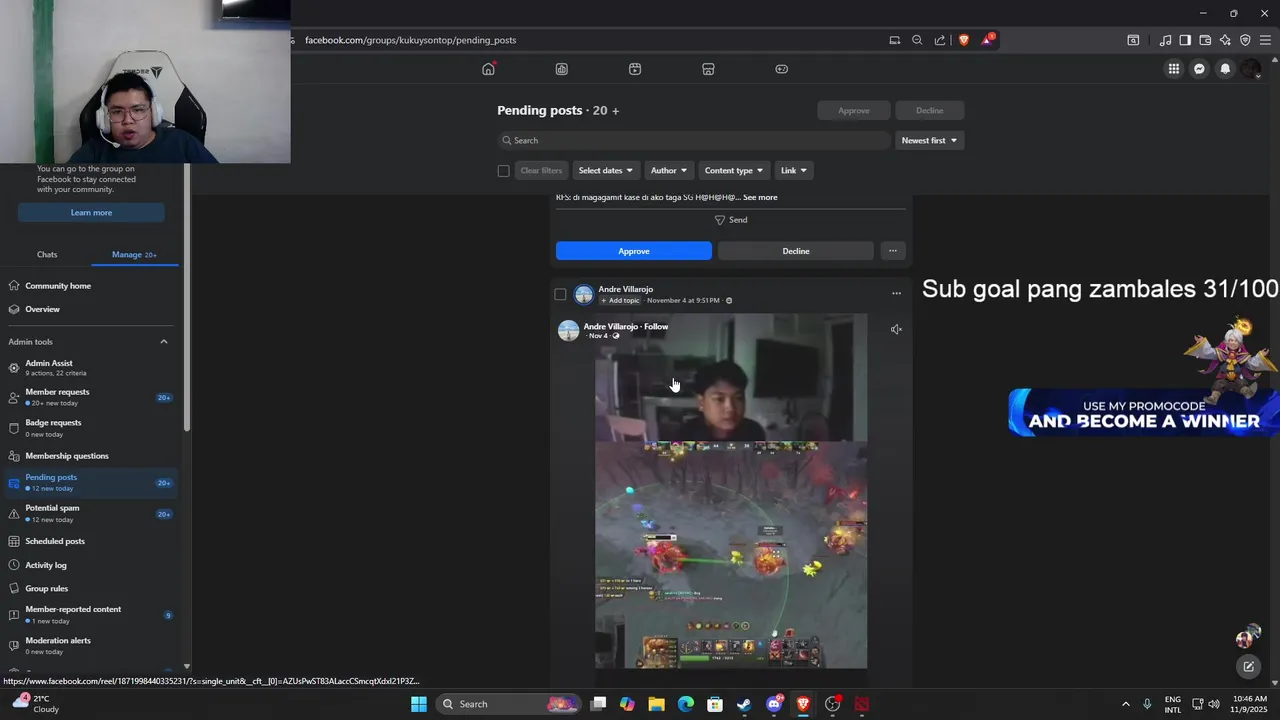The width and height of the screenshot is (1280, 720).
Task: Open the Brave Wallet icon
Action: coord(1205,40)
